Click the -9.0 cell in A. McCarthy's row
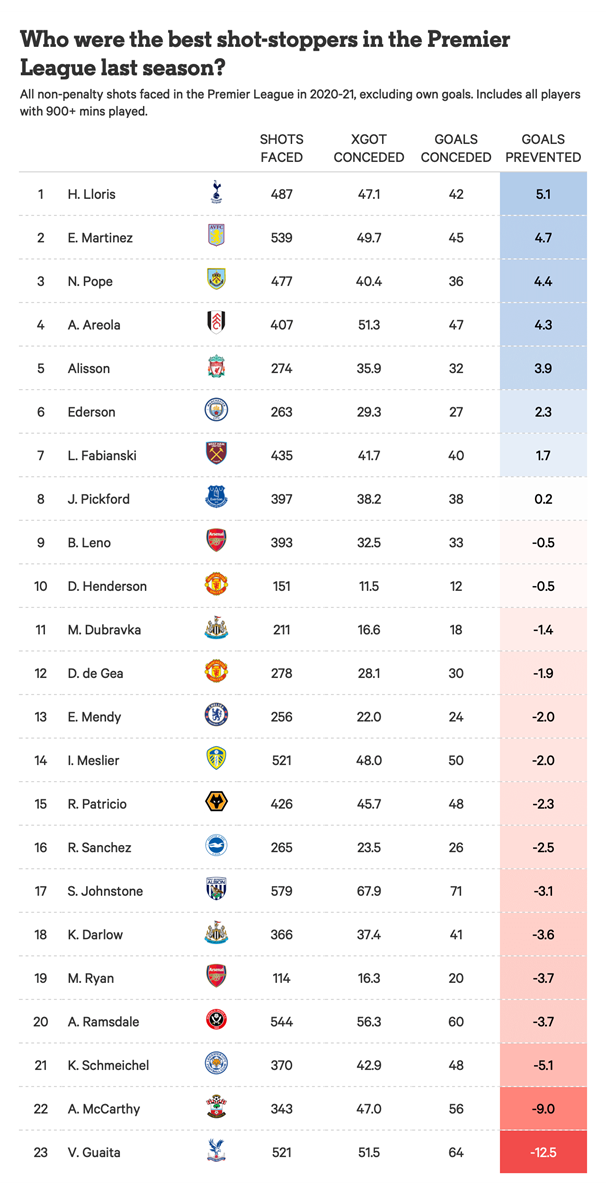 pos(543,1108)
